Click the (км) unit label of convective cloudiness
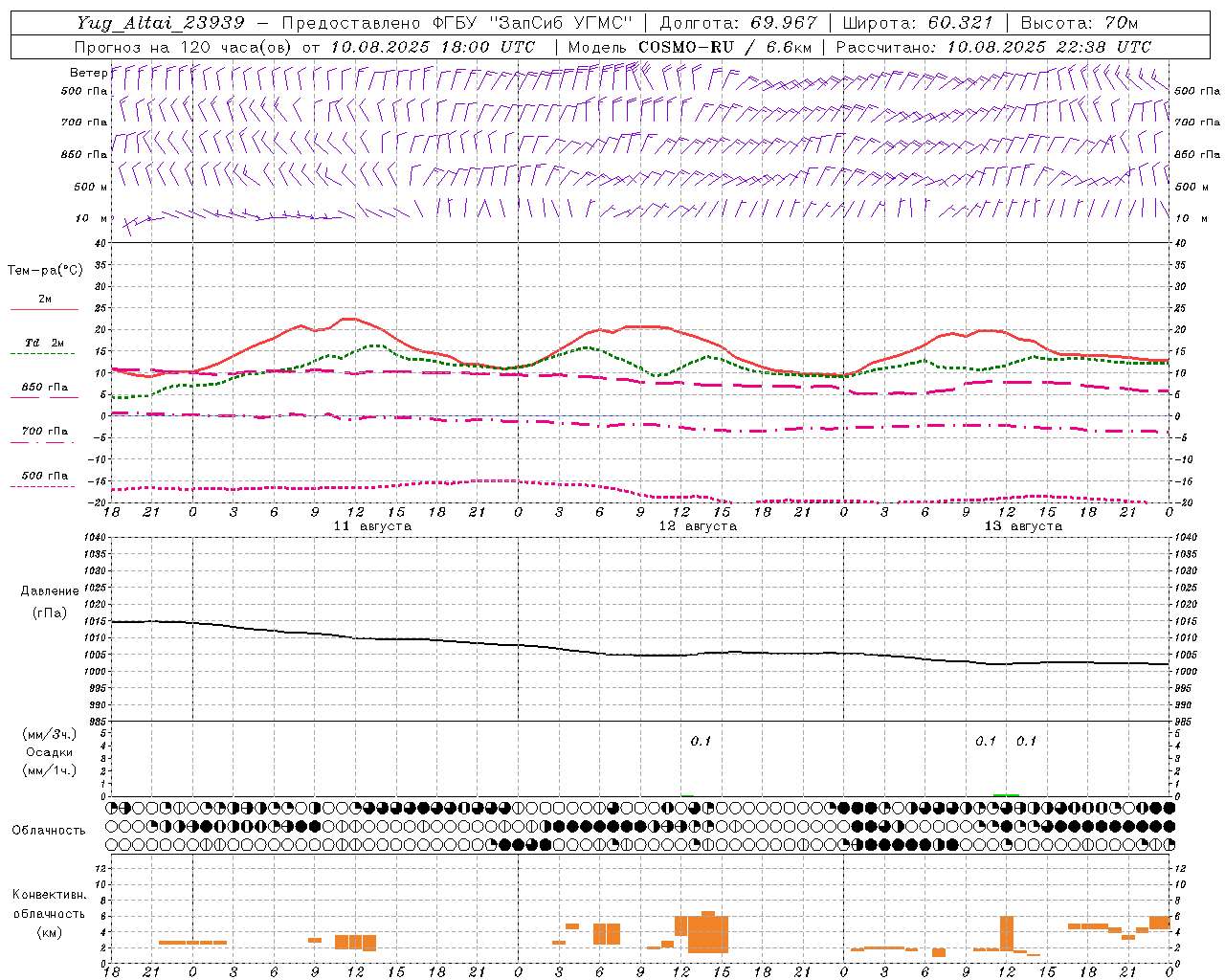1225x980 pixels. tap(49, 932)
